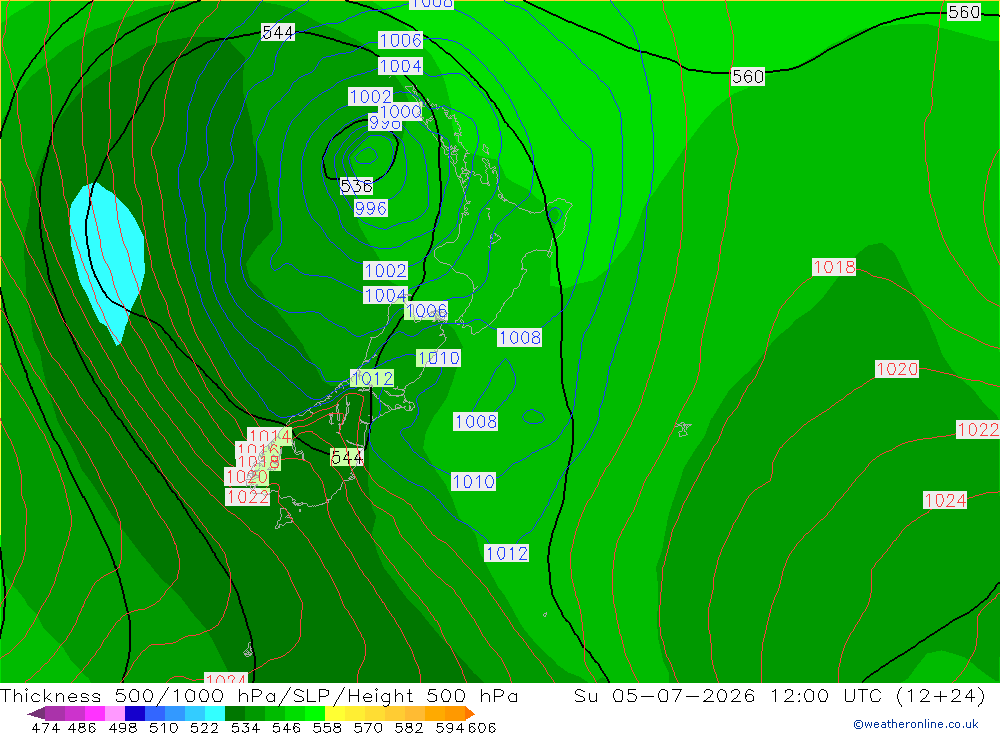Click the Chatham Islands outline east of New Zealand
The image size is (1000, 733).
click(x=683, y=429)
